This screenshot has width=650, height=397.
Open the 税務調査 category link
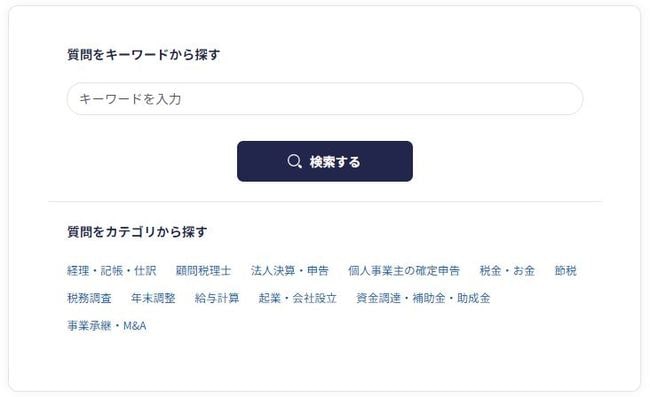tap(89, 298)
